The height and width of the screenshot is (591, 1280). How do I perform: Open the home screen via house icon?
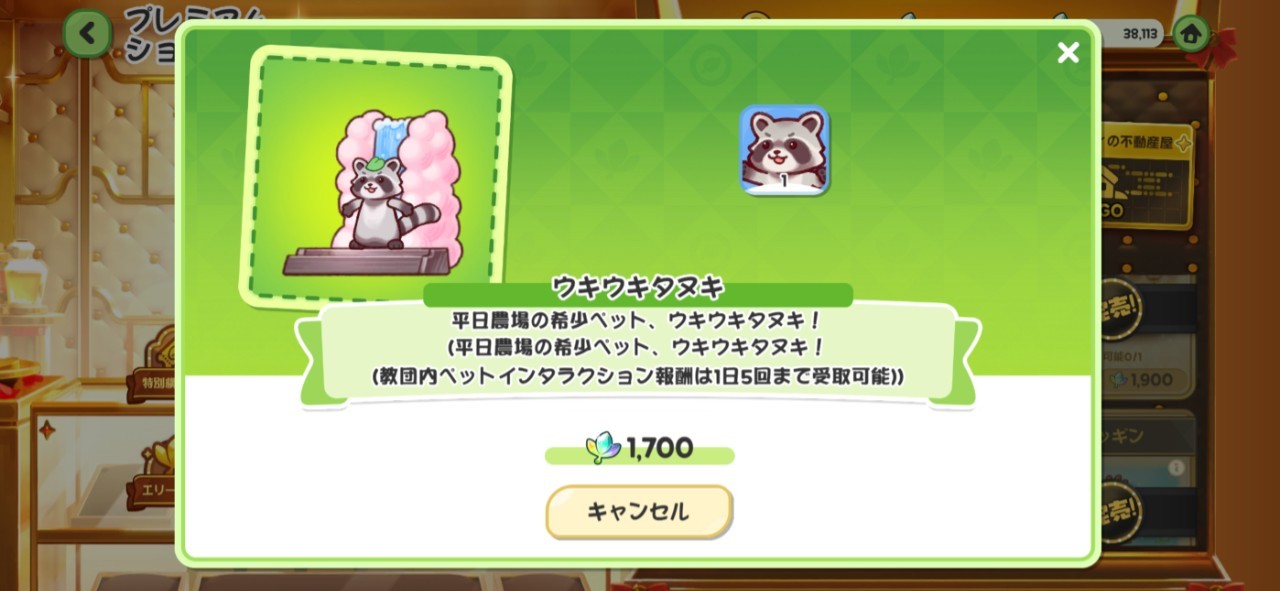pos(1190,33)
